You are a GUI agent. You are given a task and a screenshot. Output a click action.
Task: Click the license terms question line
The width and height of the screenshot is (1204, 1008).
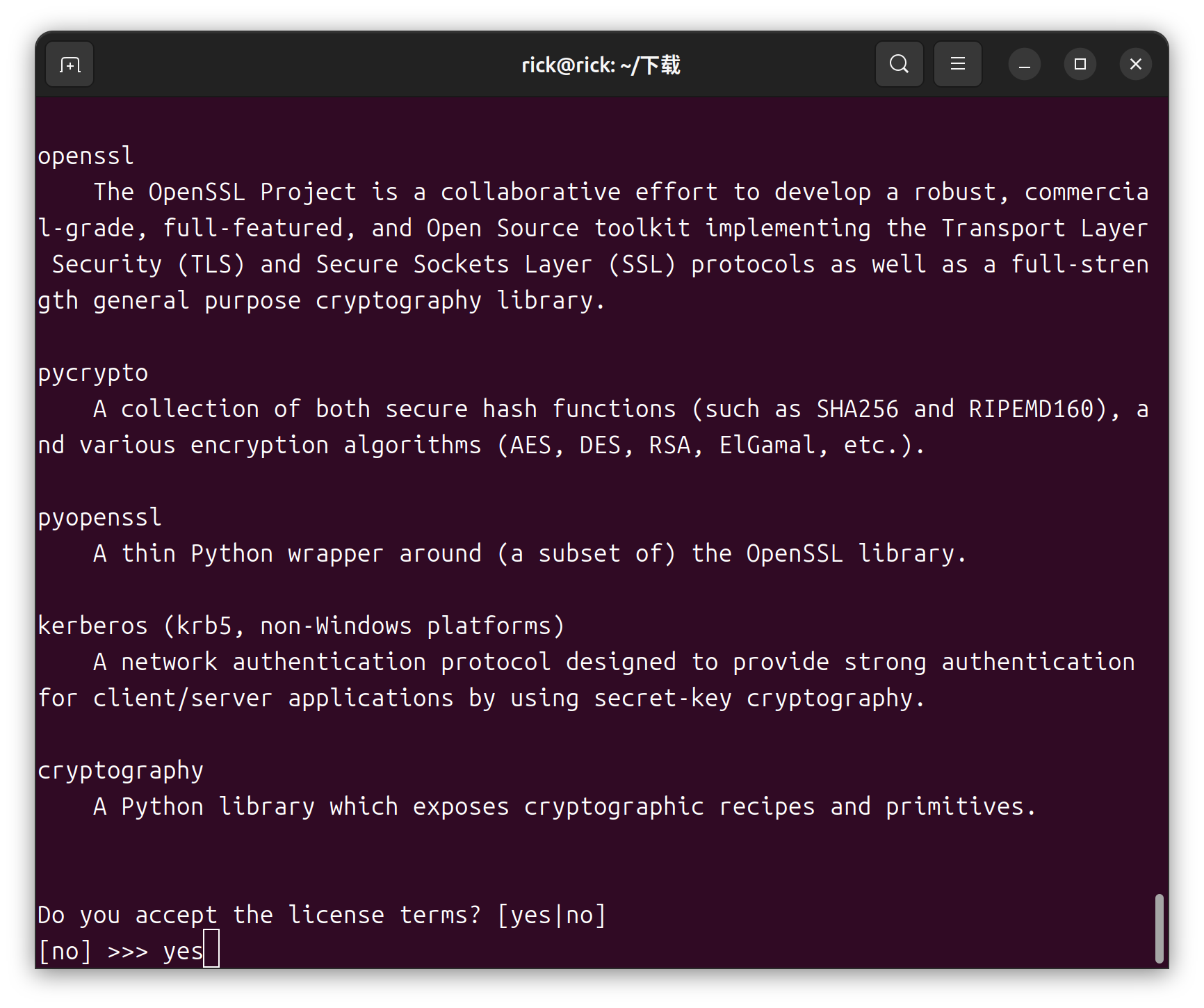[322, 915]
